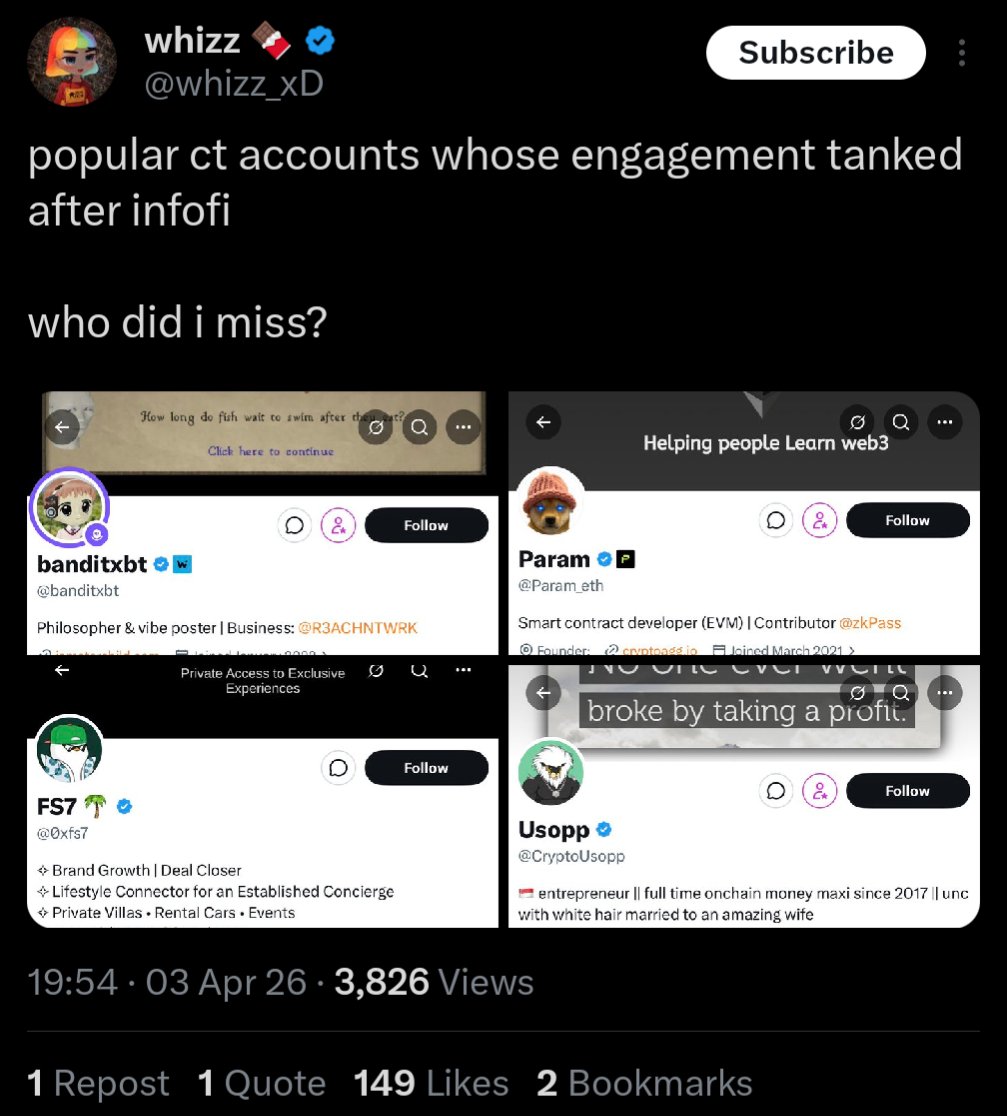Click the Subscribe button for whizz
Viewport: 1007px width, 1116px height.
[815, 53]
